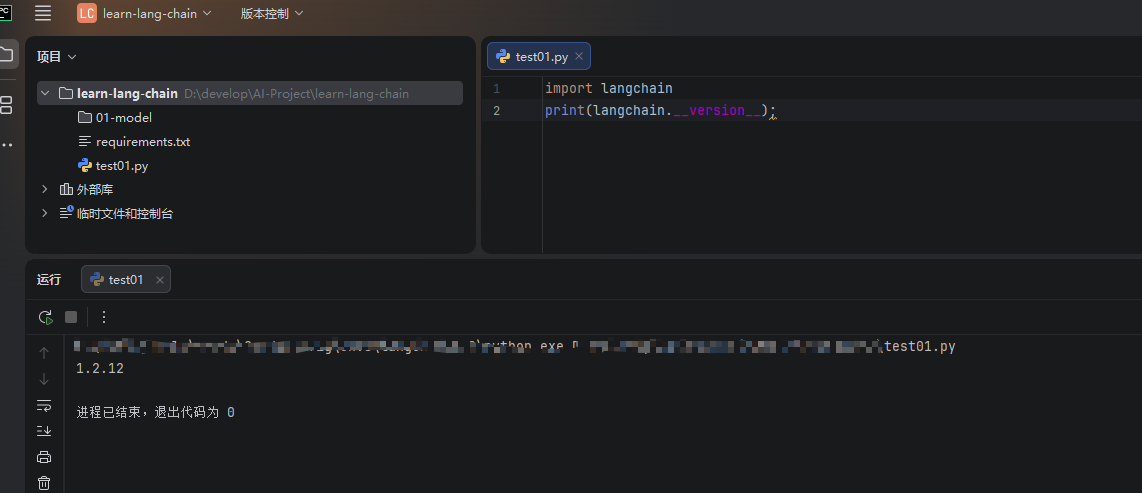Select test01.py in project tree
Viewport: 1142px width, 493px height.
click(x=113, y=165)
